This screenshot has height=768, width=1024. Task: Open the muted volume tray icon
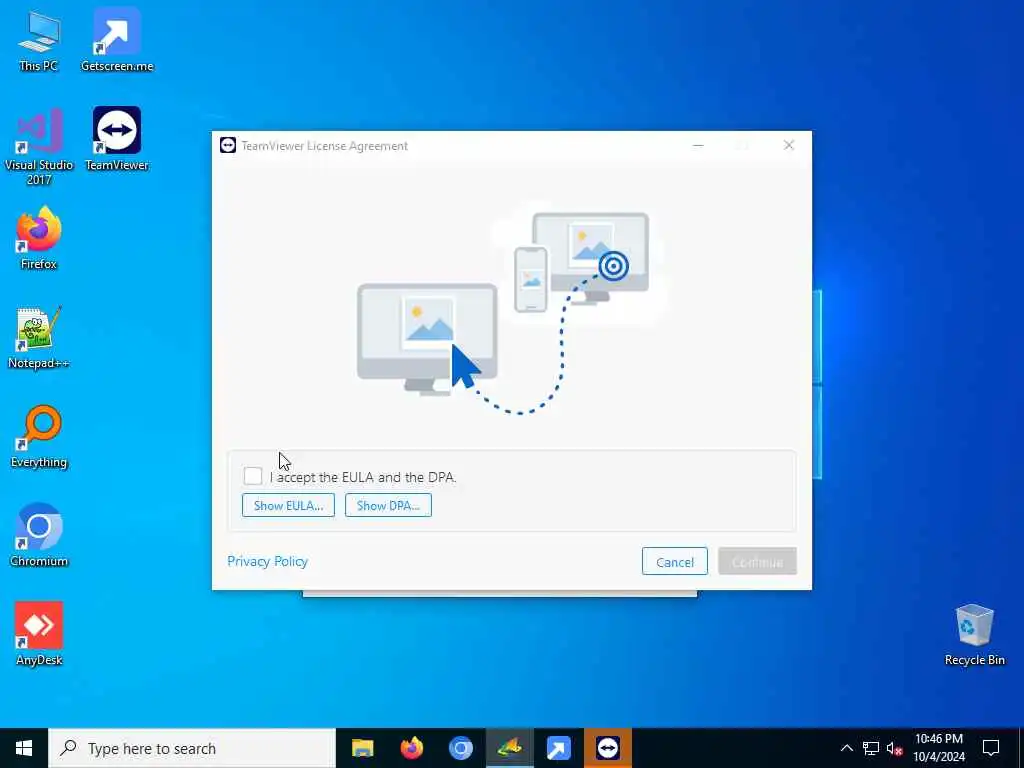[x=895, y=748]
